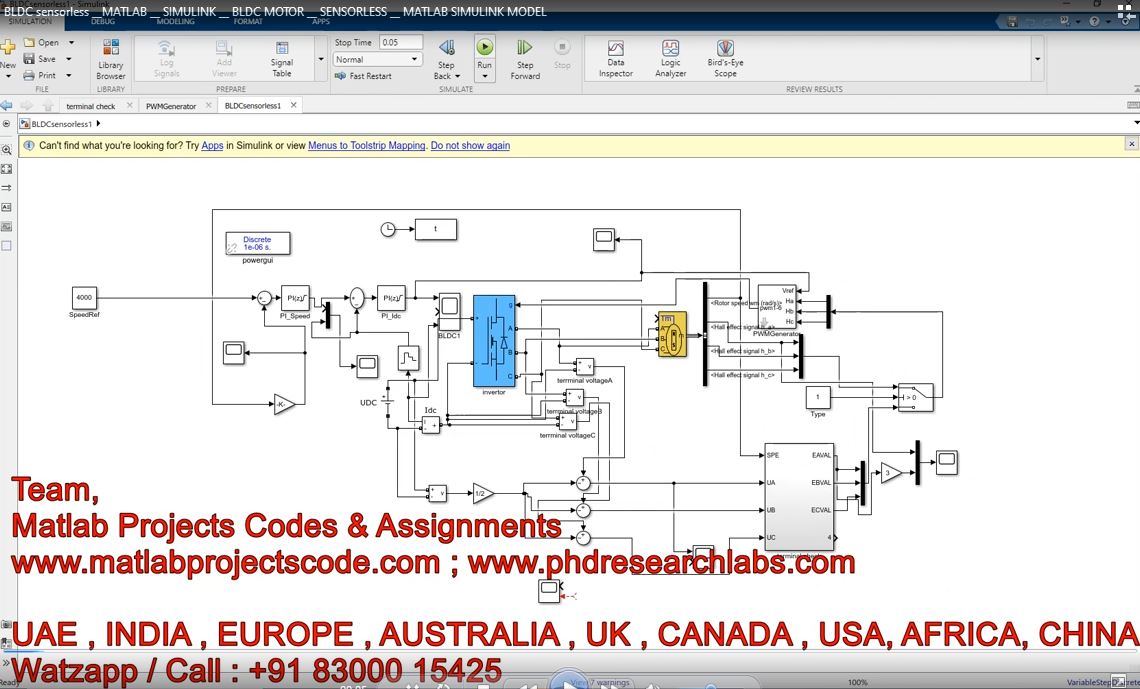The width and height of the screenshot is (1140, 689).
Task: Switch to the PWMGenerator tab
Action: coord(171,106)
